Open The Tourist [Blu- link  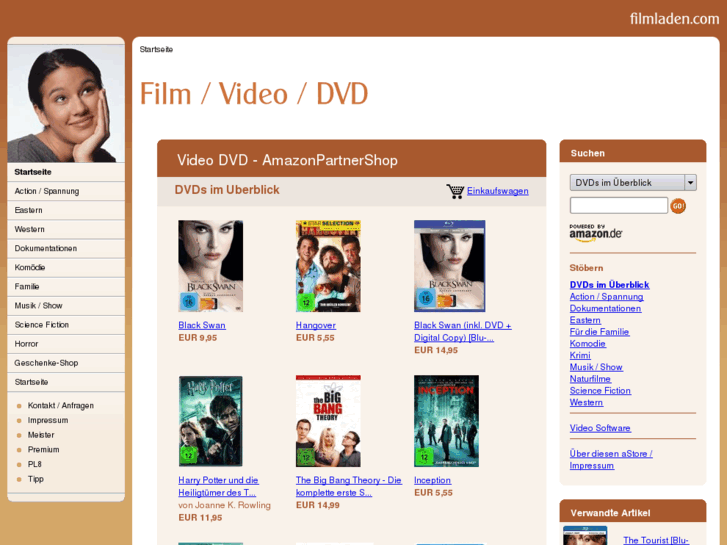[656, 540]
